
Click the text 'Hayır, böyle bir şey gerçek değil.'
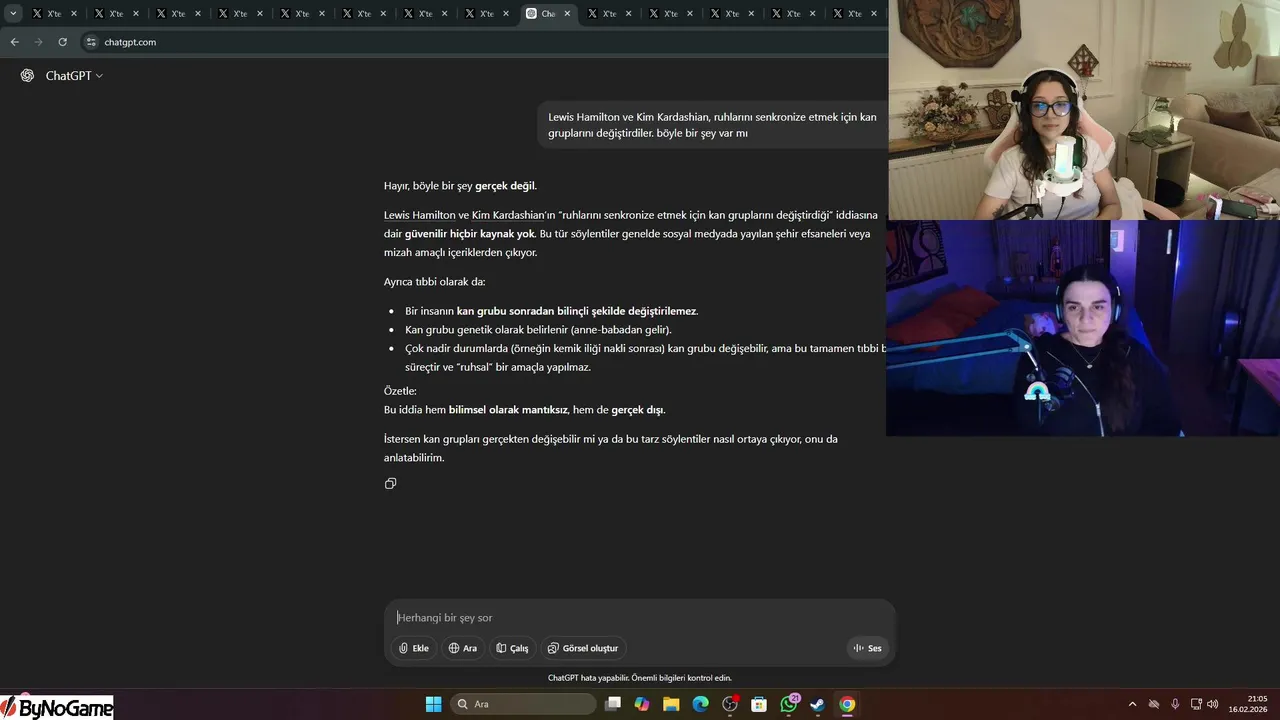(x=460, y=186)
